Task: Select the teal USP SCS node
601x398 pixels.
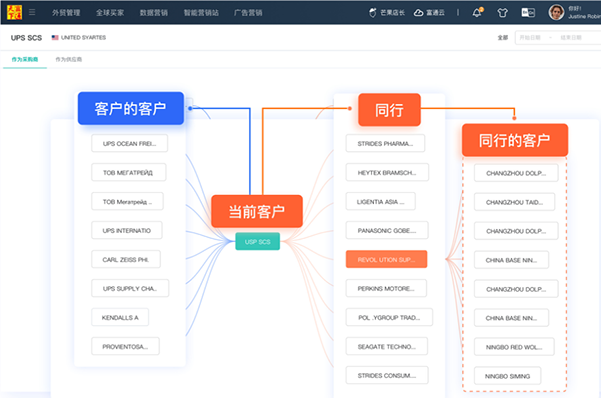Action: click(258, 242)
